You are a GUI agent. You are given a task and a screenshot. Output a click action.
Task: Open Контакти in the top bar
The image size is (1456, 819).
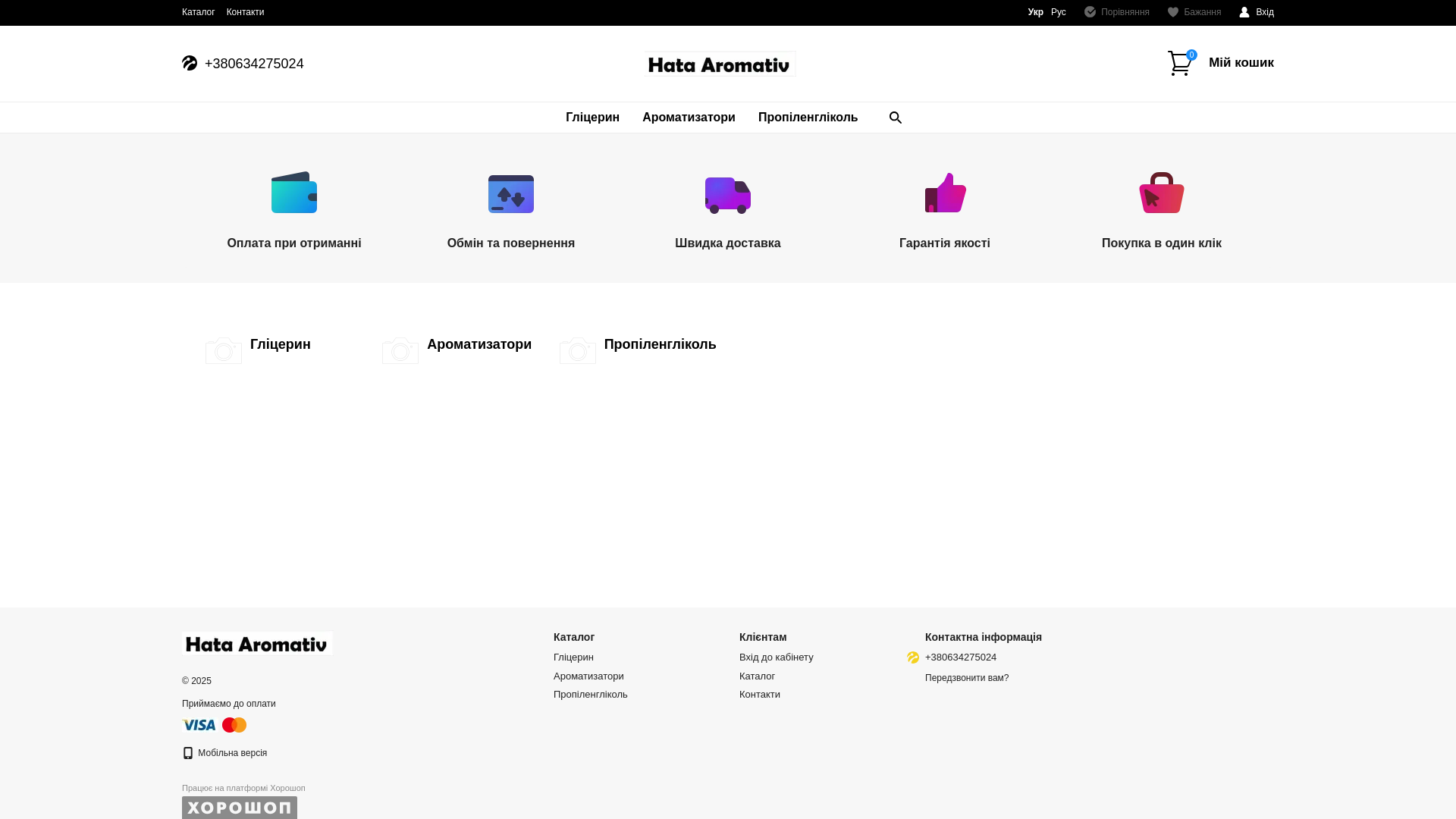click(246, 12)
